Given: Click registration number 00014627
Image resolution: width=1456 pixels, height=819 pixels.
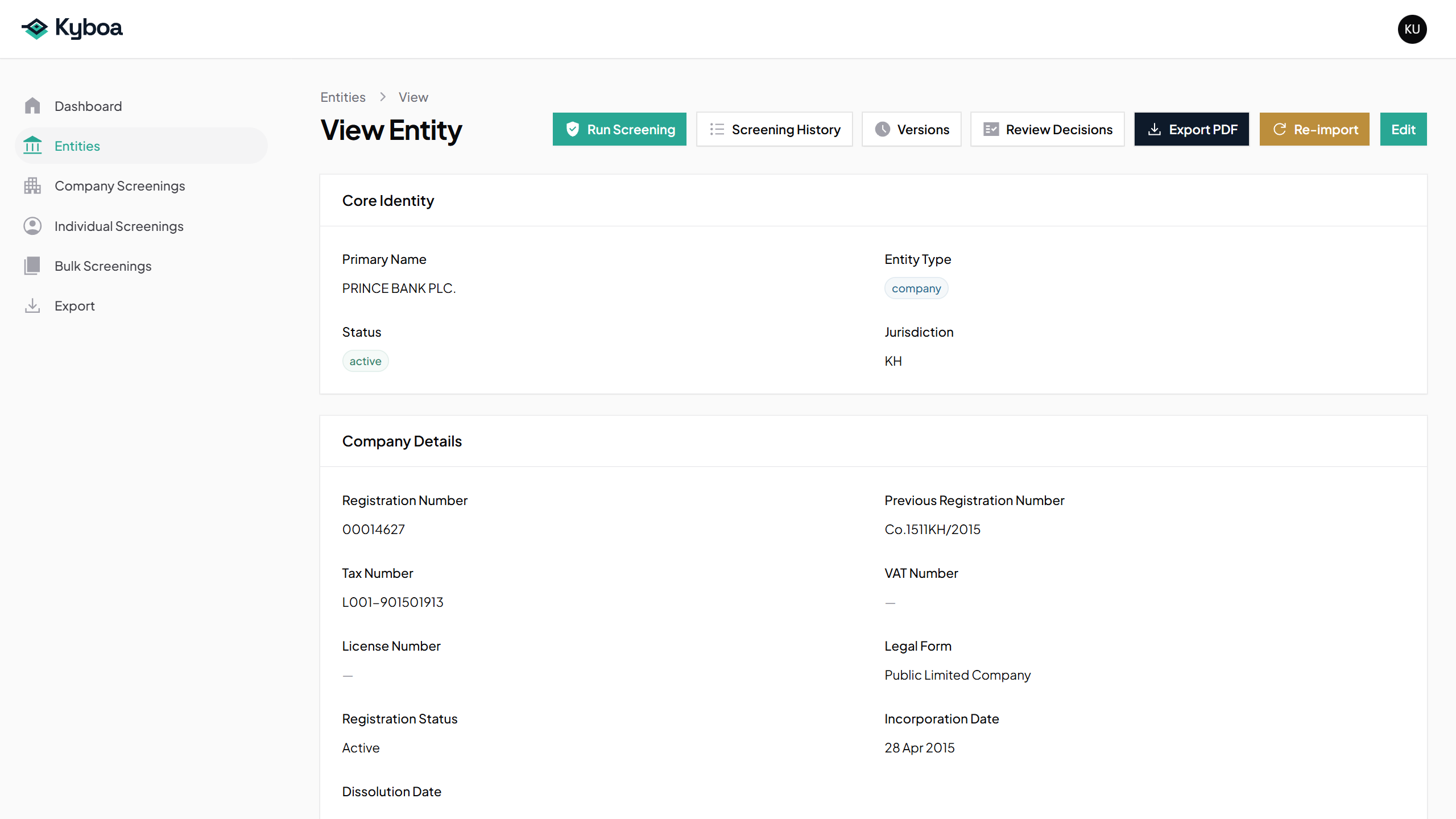Looking at the screenshot, I should pyautogui.click(x=374, y=530).
